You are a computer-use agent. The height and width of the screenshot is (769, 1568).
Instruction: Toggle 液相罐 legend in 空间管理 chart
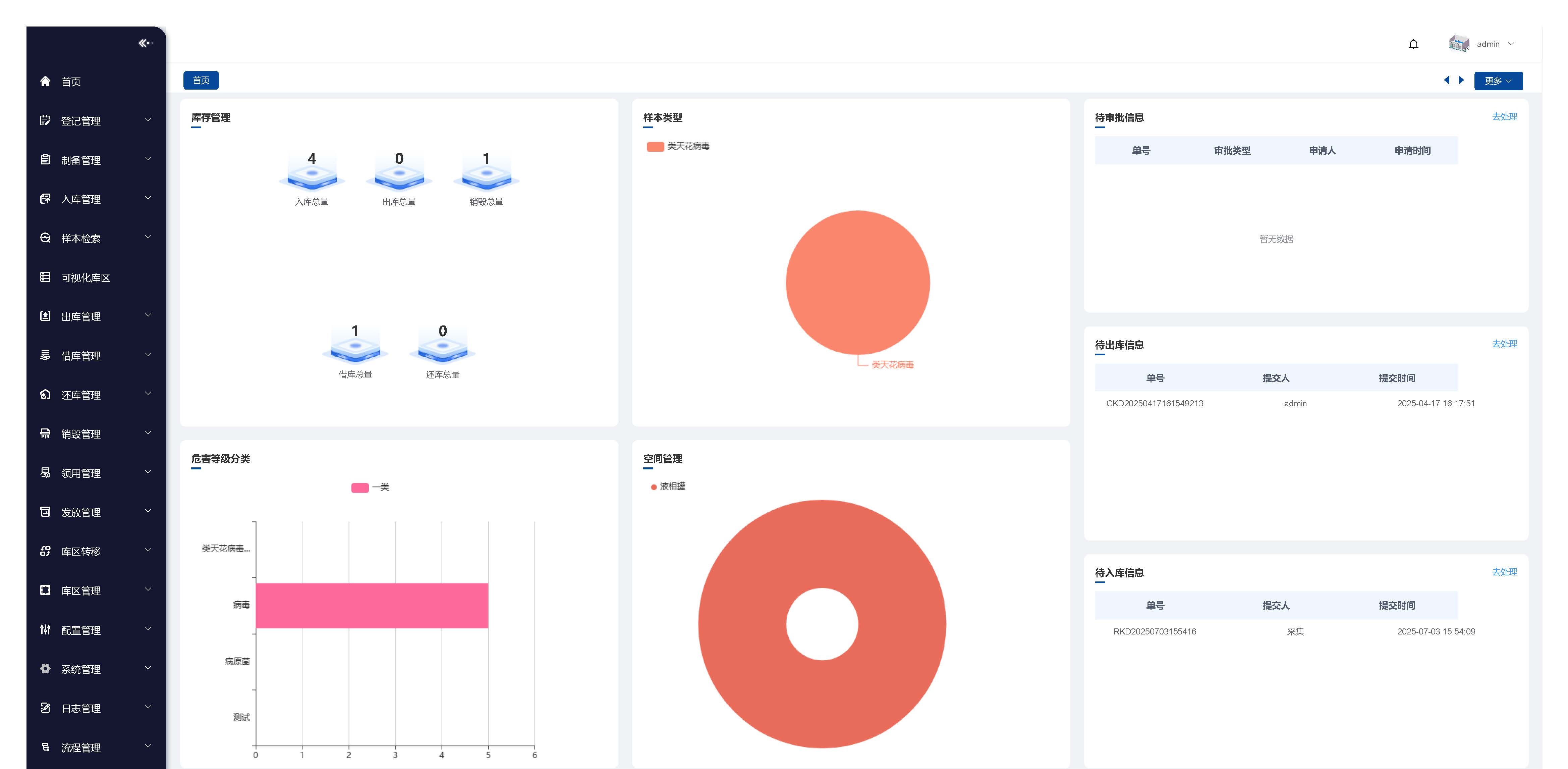point(668,486)
